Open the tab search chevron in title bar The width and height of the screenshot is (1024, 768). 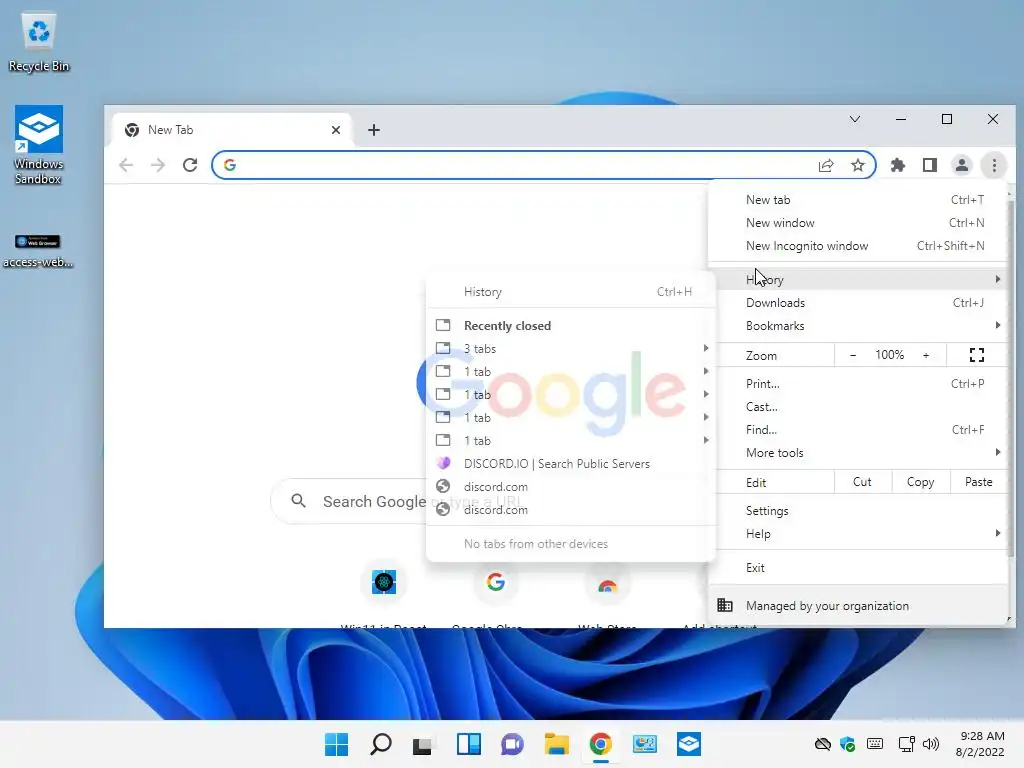coord(855,119)
